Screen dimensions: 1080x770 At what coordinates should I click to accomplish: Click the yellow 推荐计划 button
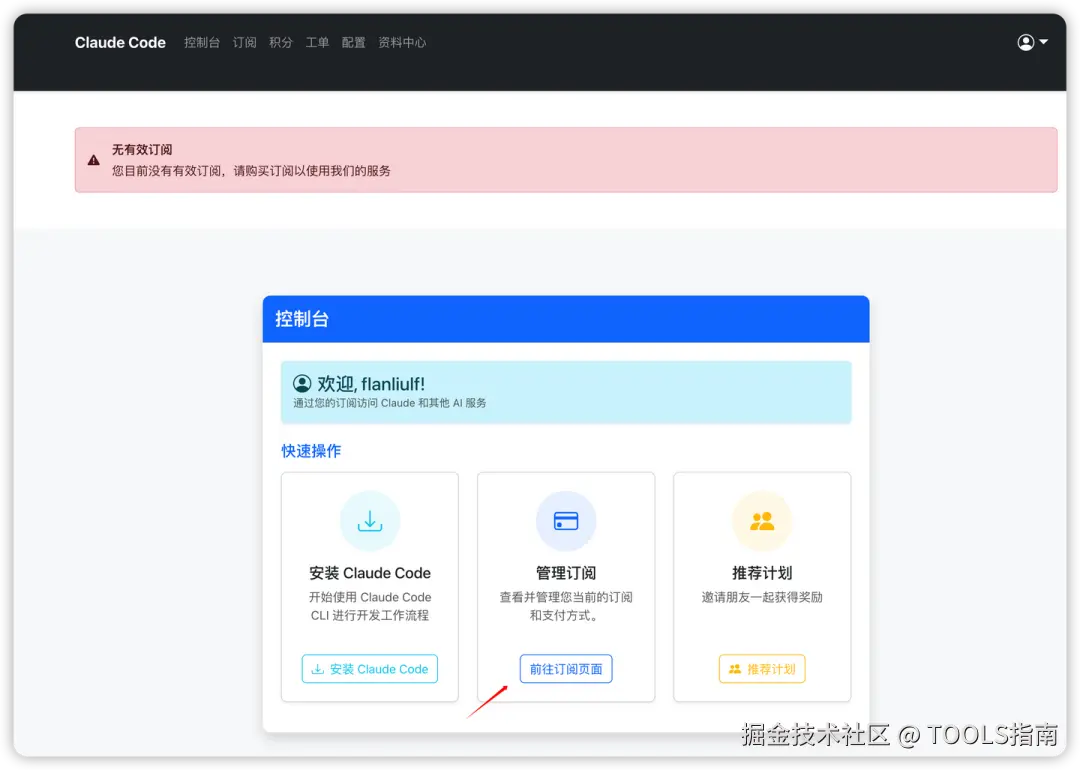click(762, 669)
